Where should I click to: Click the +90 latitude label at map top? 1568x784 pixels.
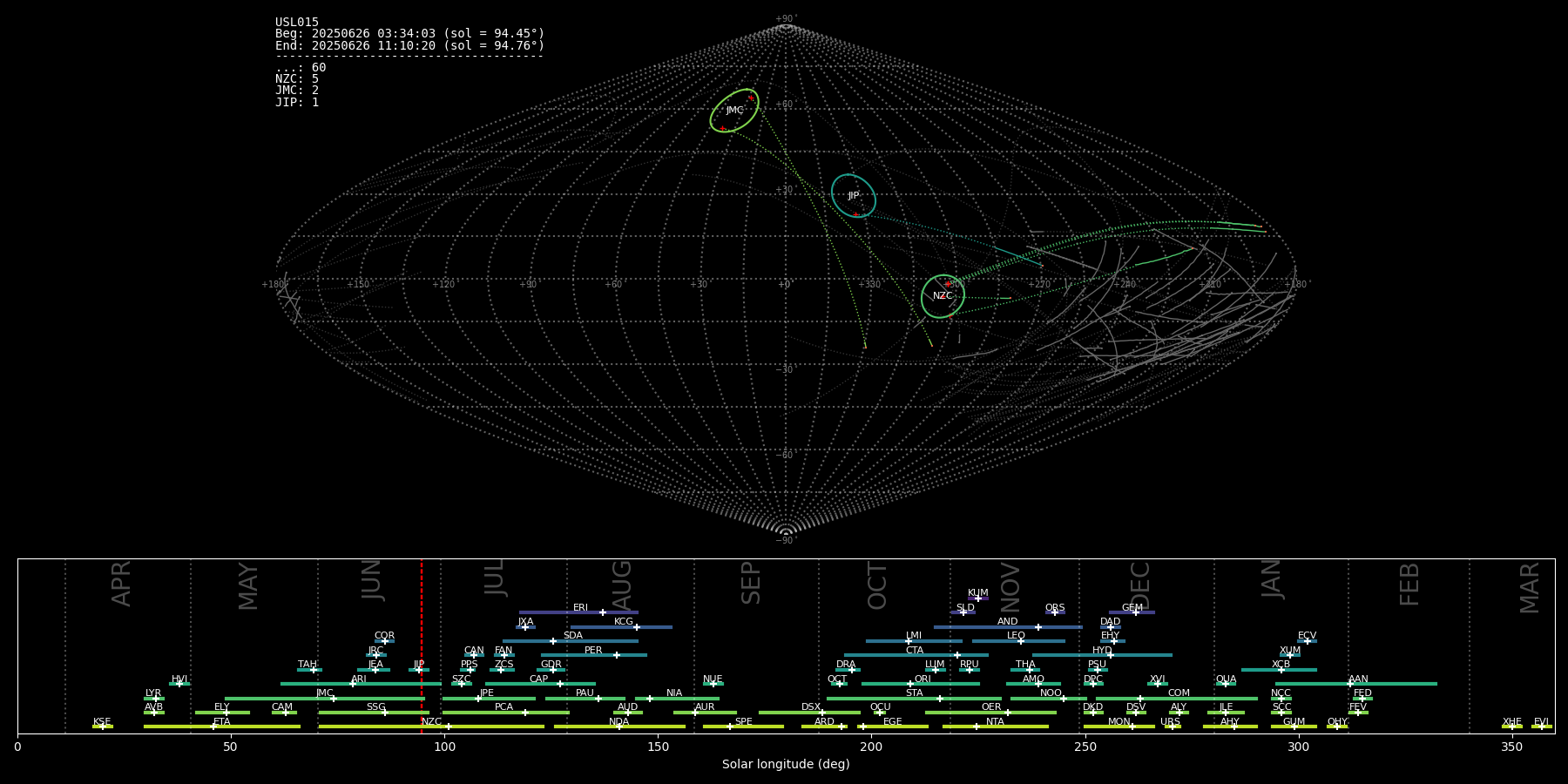[786, 19]
